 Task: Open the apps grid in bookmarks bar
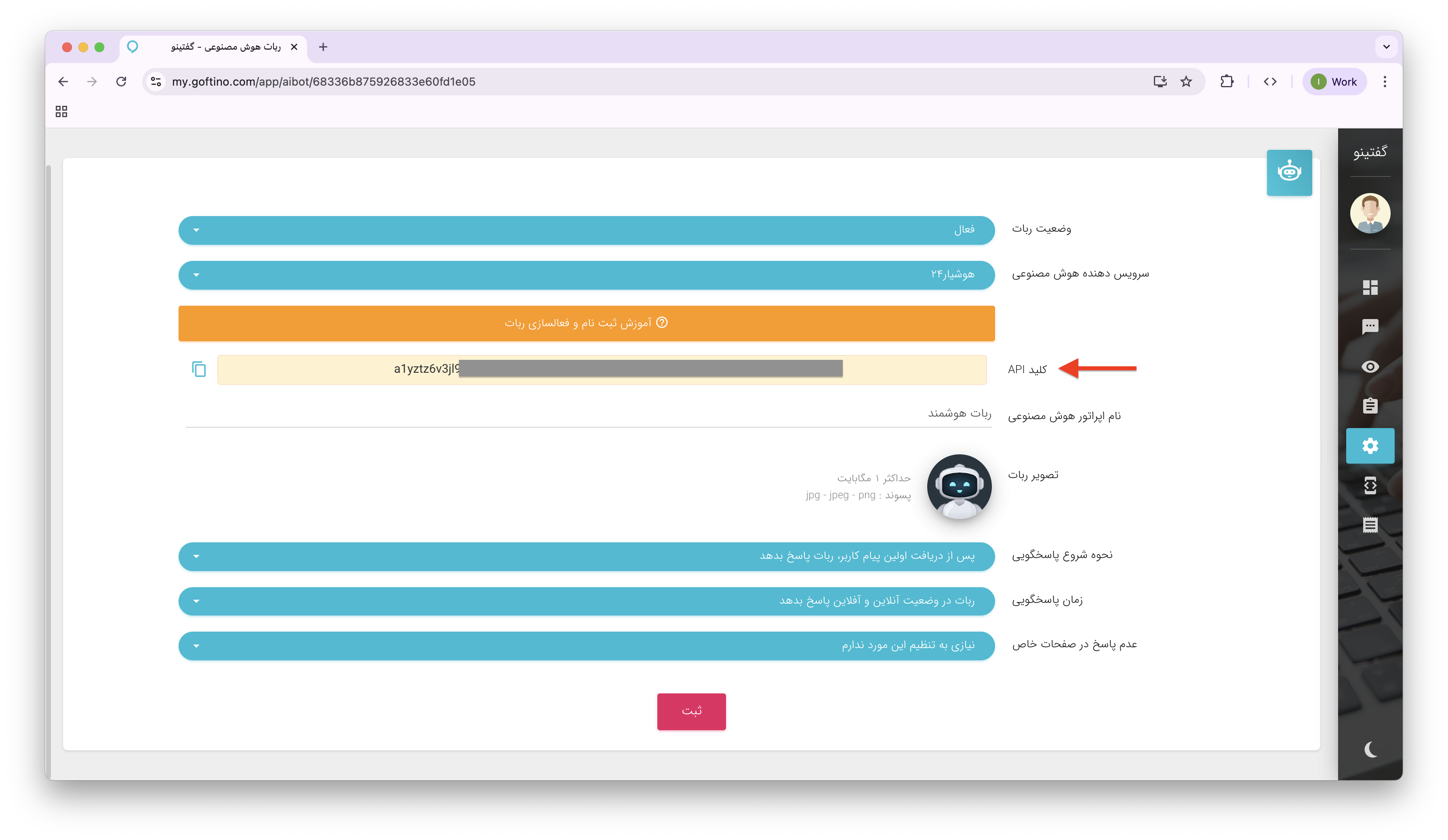[x=61, y=111]
